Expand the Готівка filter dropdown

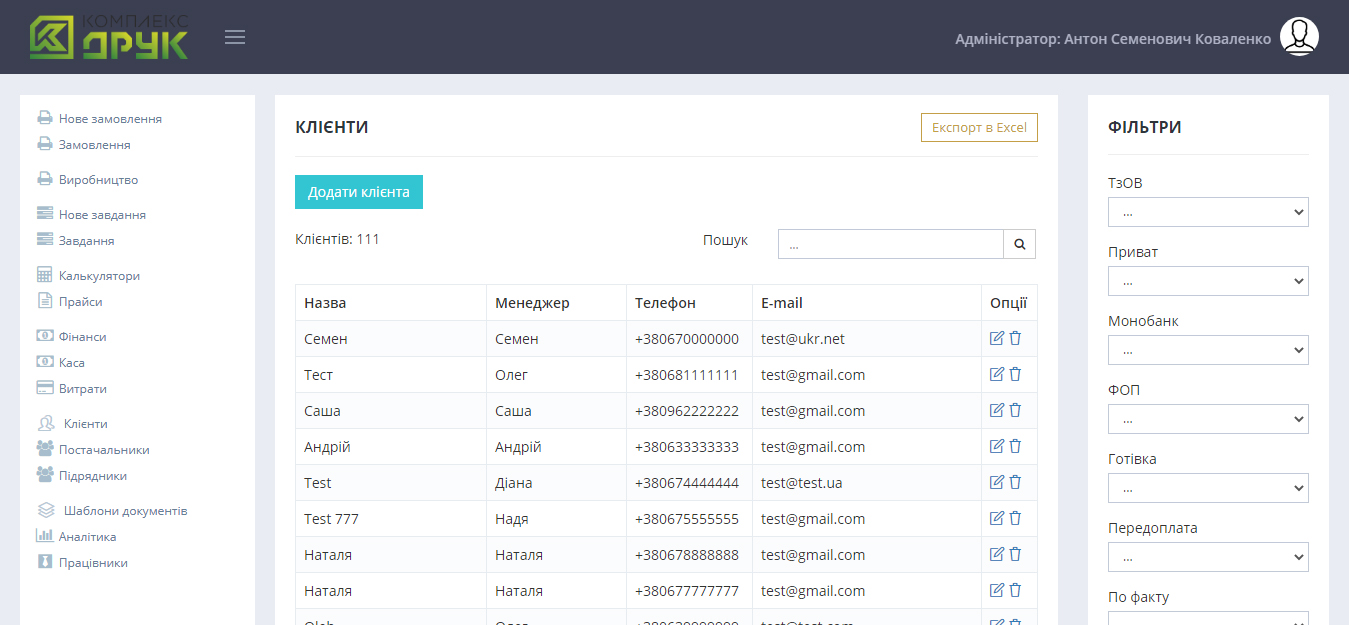[1207, 488]
